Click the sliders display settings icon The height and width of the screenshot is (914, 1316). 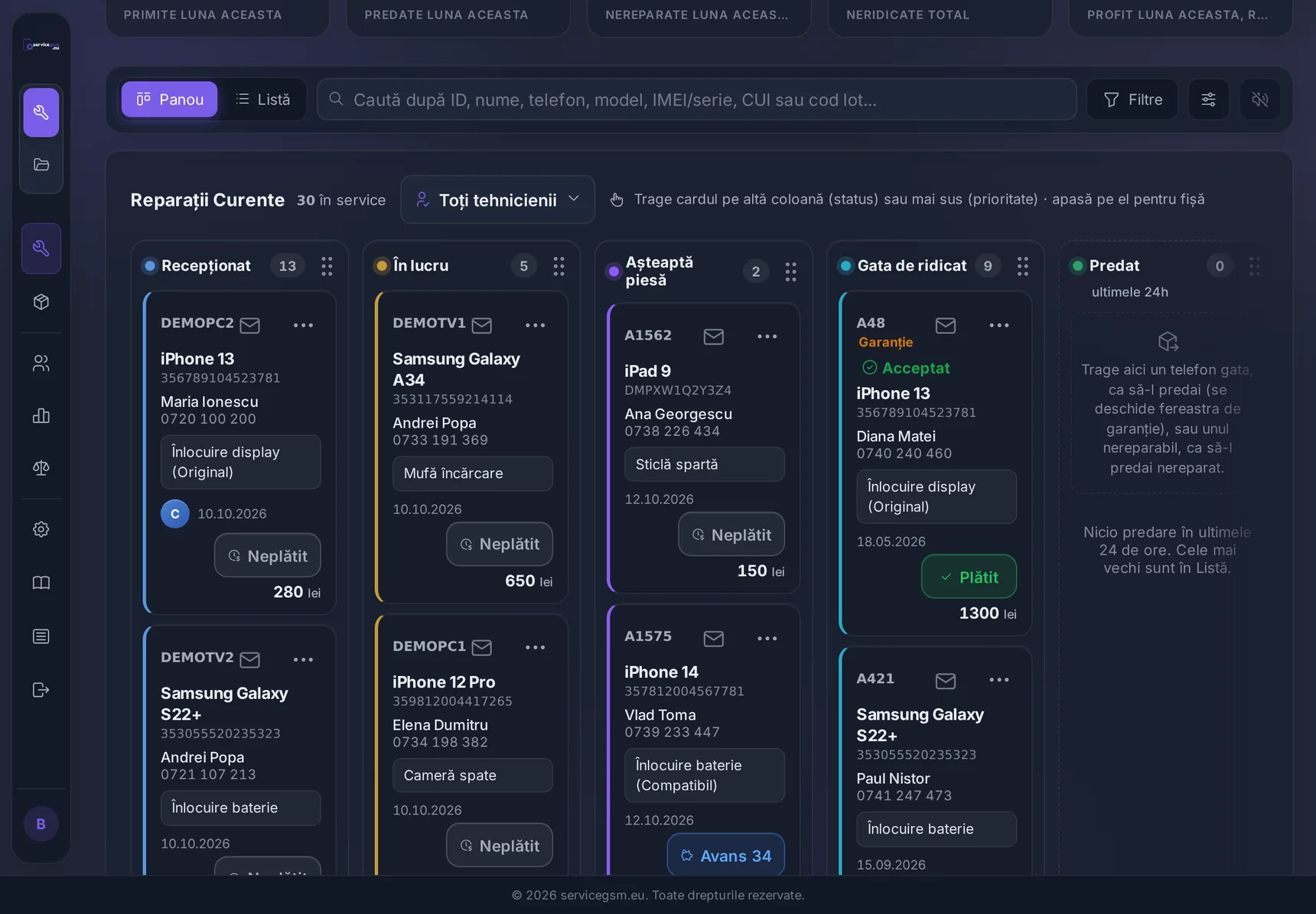[1208, 99]
